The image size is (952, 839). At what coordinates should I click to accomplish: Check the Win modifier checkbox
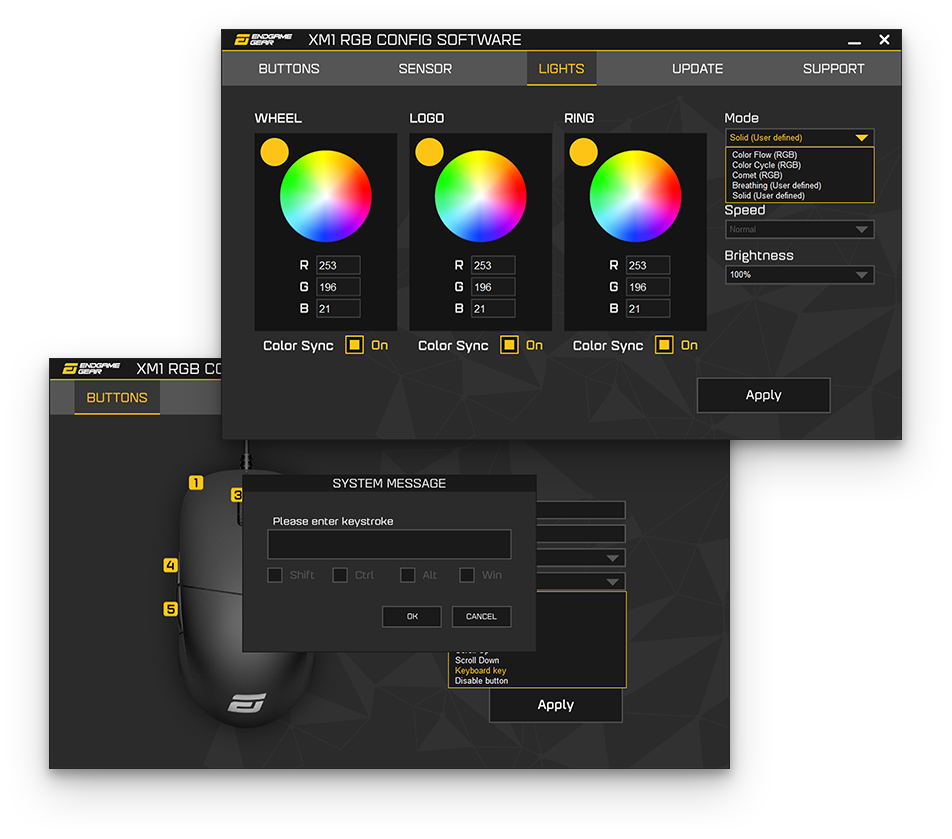point(467,575)
